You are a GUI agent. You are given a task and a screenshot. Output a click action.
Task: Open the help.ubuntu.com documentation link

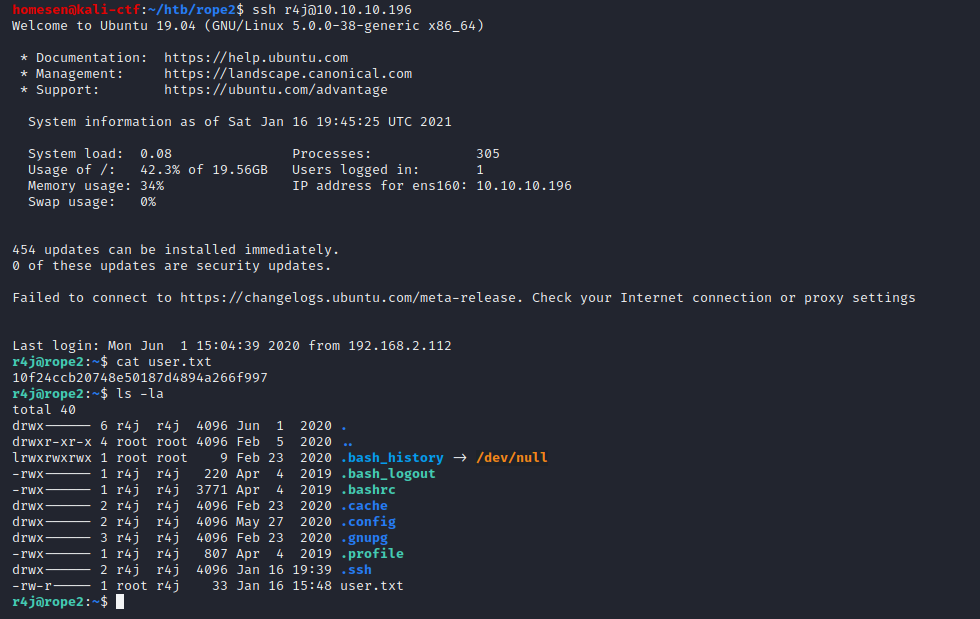pyautogui.click(x=256, y=58)
